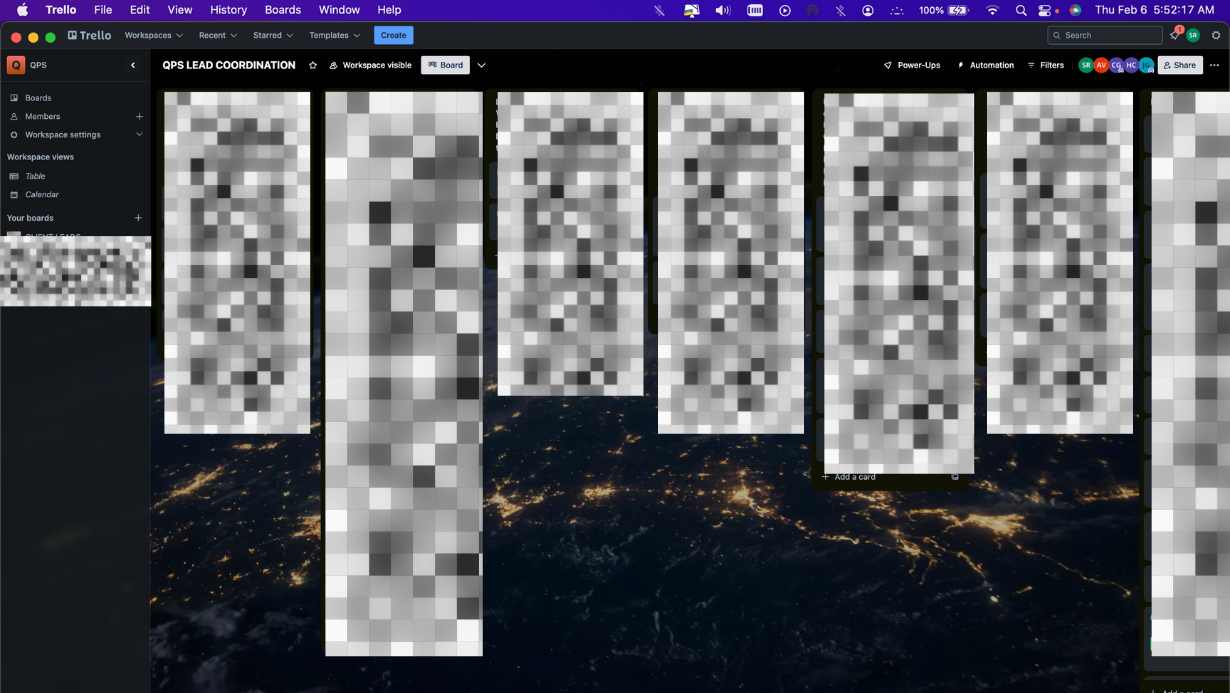This screenshot has width=1230, height=693.
Task: Click the QPS LEAD COORDINATION board title
Action: [229, 65]
